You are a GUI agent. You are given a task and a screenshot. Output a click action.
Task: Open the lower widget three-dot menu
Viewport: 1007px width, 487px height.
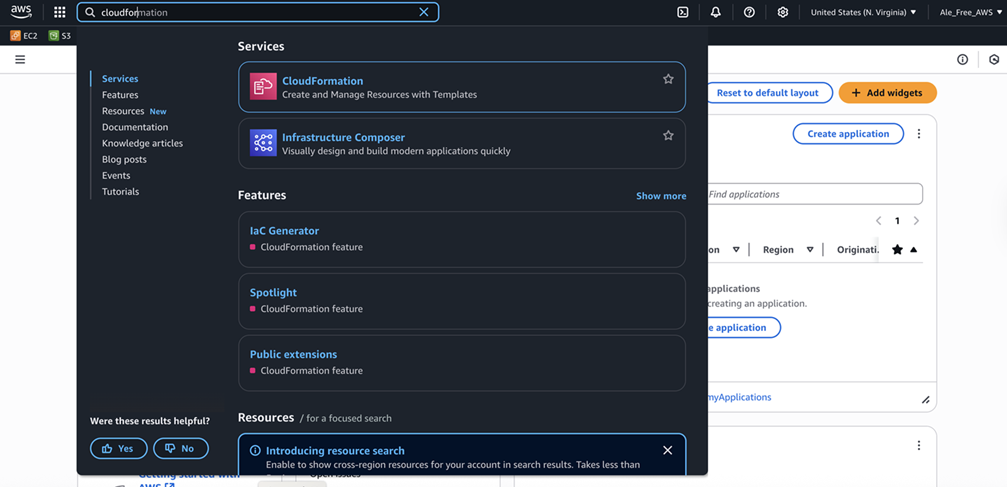[x=919, y=445]
